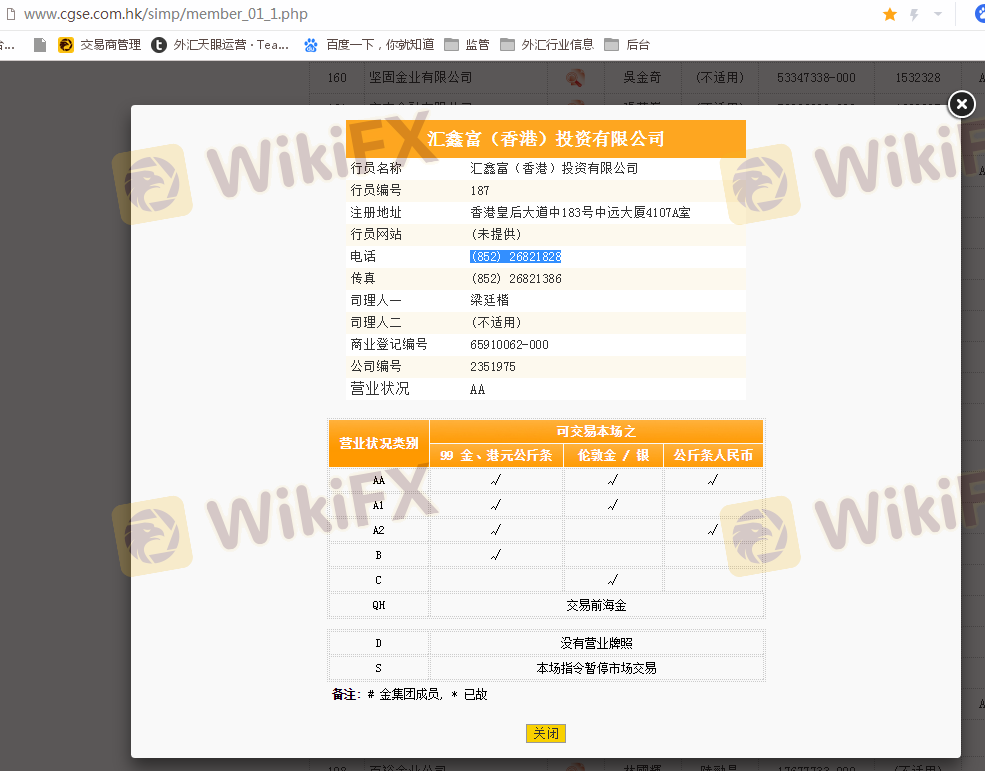Click the search icon in row 160
Screen dimensions: 985x771
pyautogui.click(x=575, y=78)
